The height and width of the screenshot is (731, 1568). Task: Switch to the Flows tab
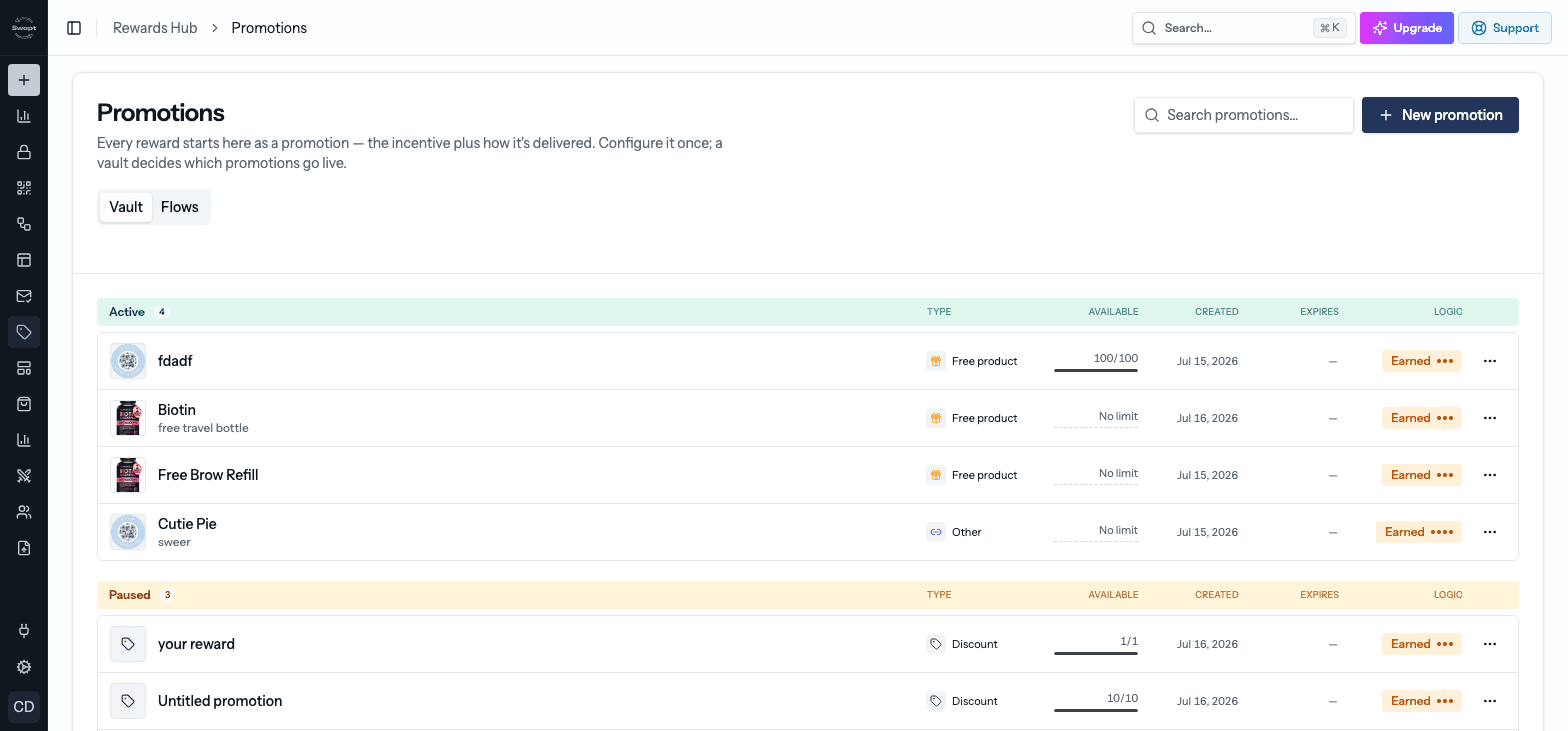click(x=180, y=207)
